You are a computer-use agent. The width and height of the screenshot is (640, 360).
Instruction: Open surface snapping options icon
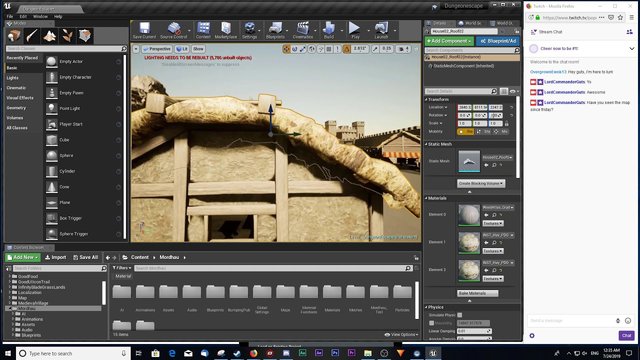tap(321, 49)
